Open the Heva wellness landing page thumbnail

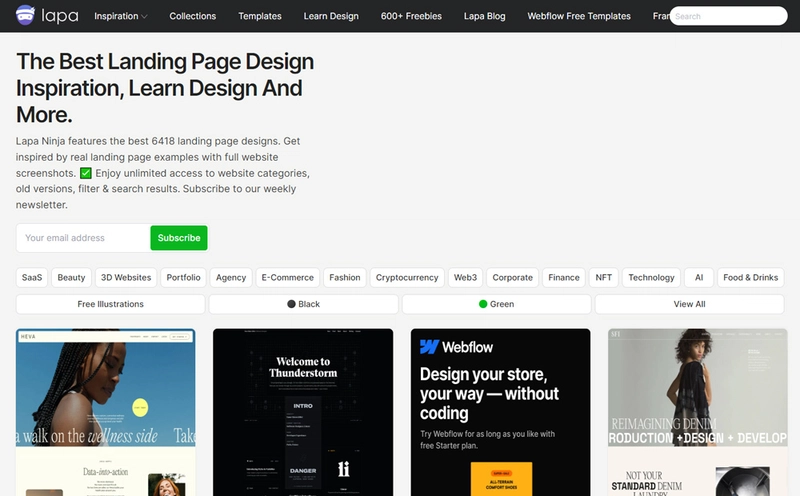106,412
